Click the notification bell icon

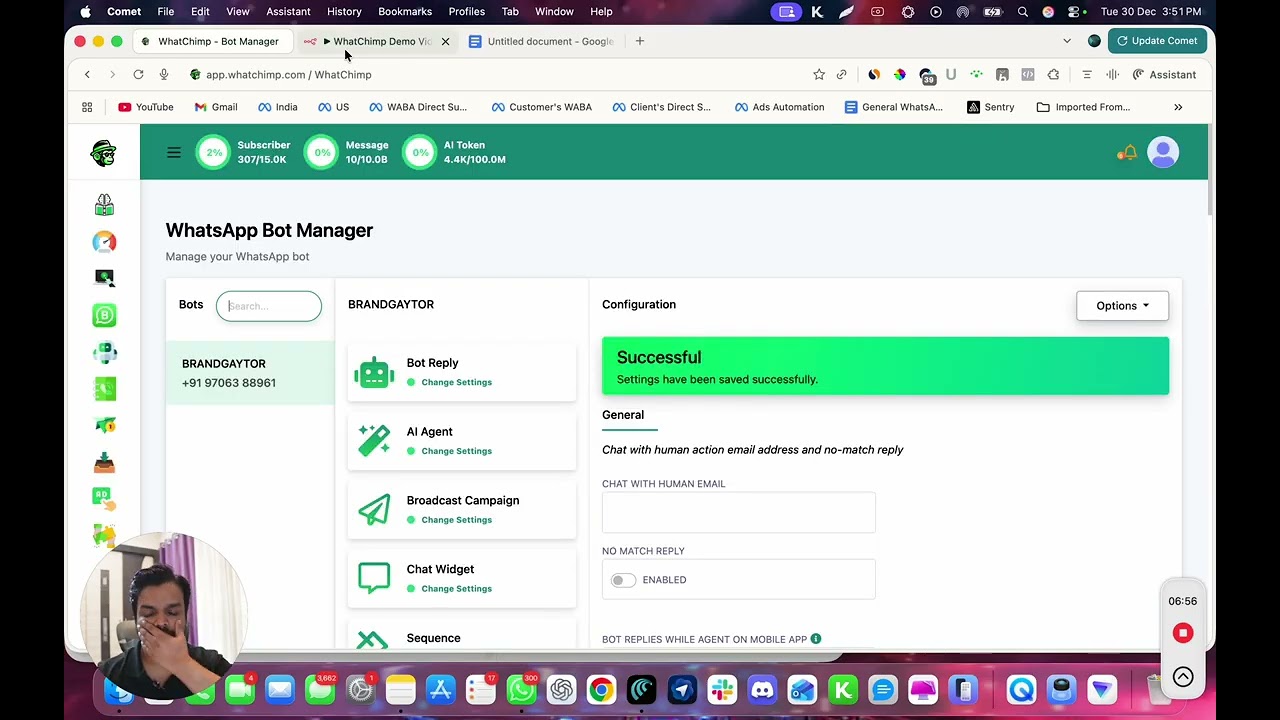coord(1128,153)
